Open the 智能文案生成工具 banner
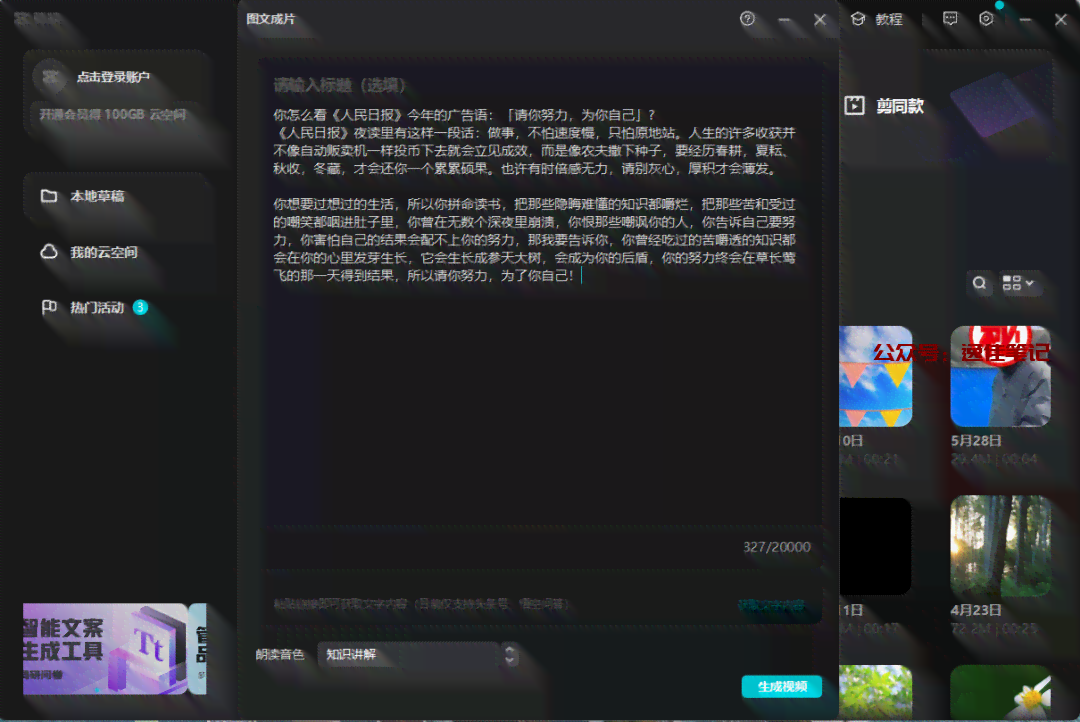1080x722 pixels. point(105,649)
